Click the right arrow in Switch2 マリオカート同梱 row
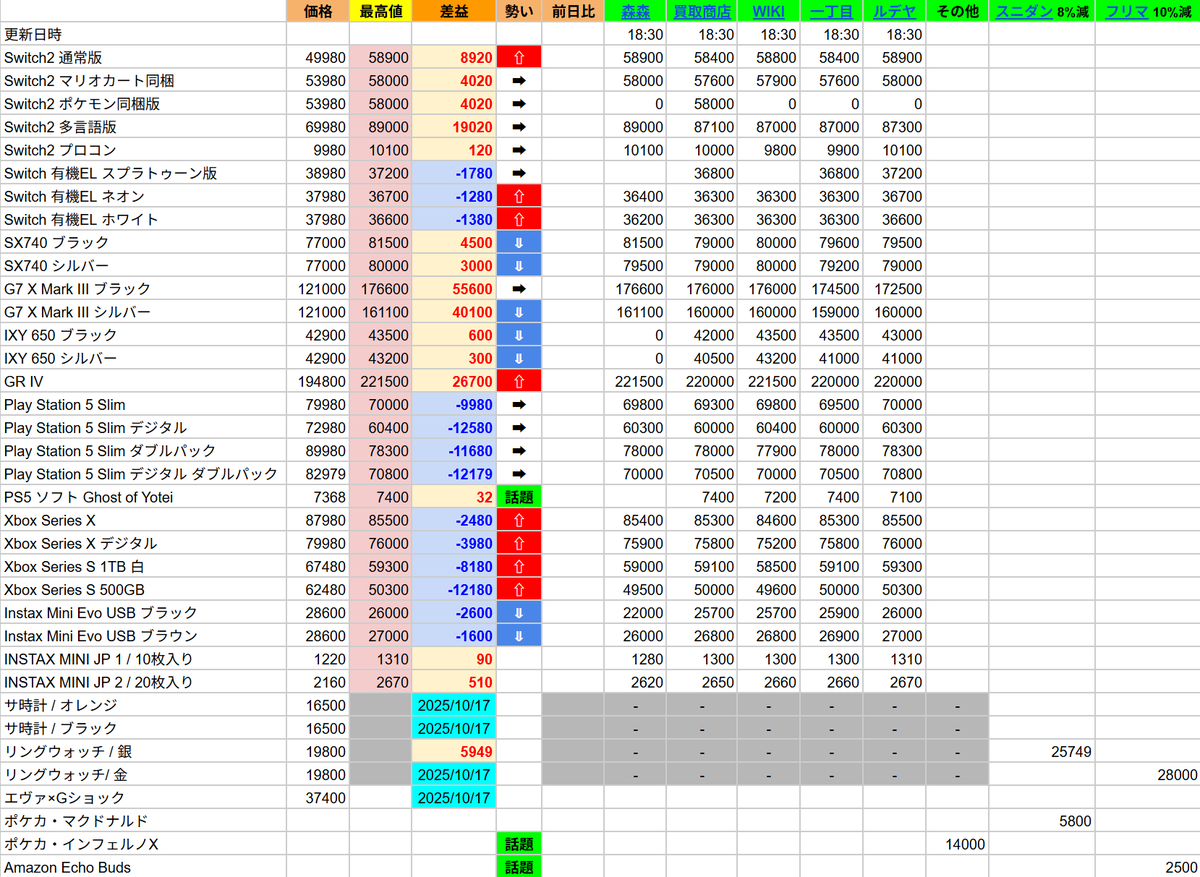Screen dimensions: 1200x877 tap(518, 80)
